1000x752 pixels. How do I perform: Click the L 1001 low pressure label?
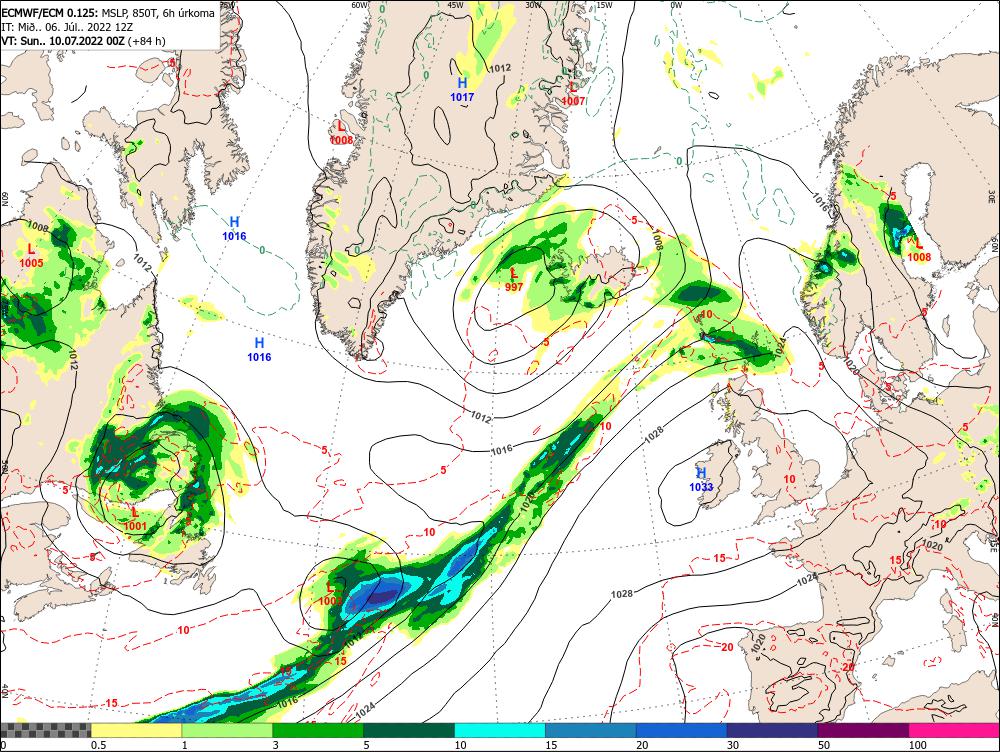click(135, 519)
